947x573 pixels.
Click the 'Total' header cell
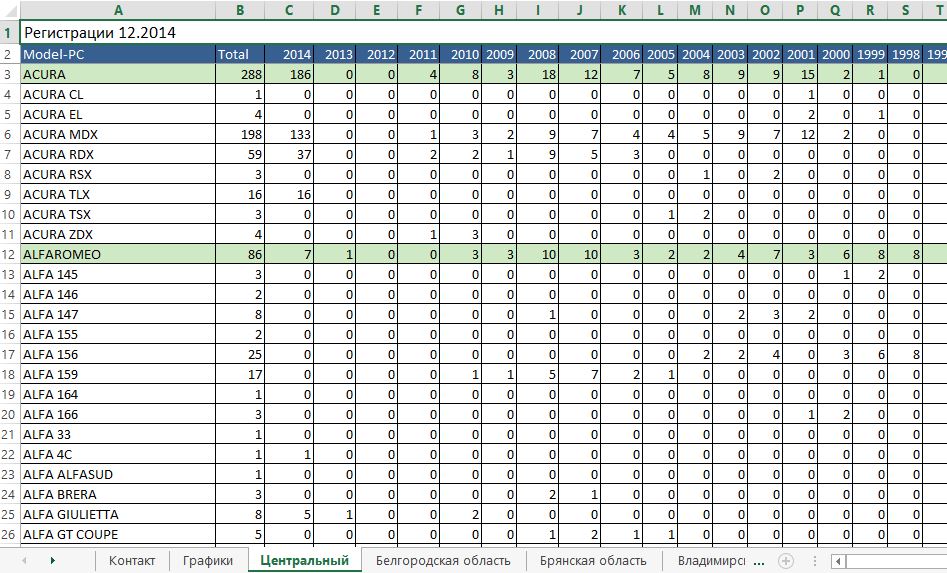pos(240,54)
